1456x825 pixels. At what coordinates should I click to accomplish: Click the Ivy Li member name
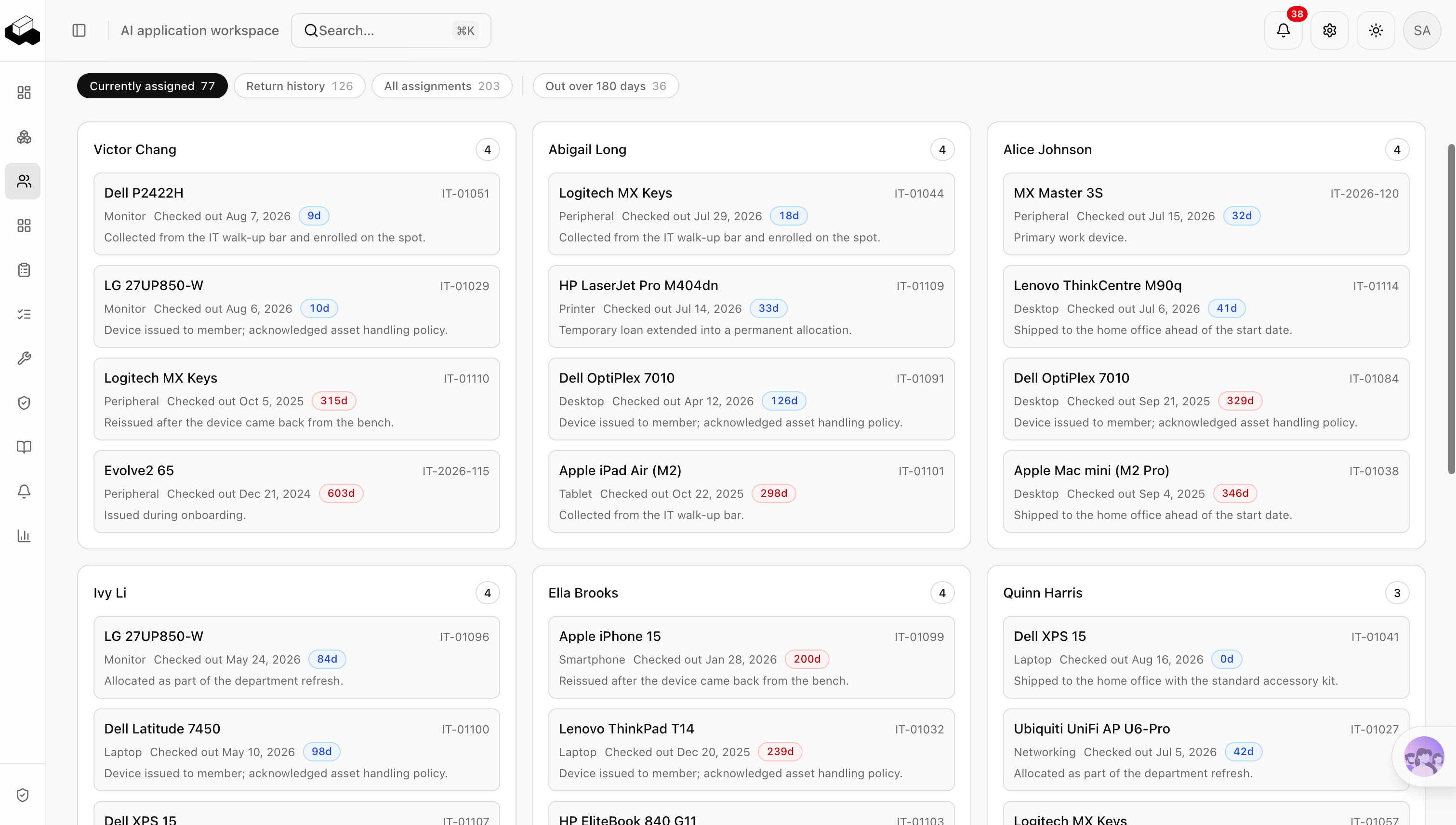(x=110, y=593)
